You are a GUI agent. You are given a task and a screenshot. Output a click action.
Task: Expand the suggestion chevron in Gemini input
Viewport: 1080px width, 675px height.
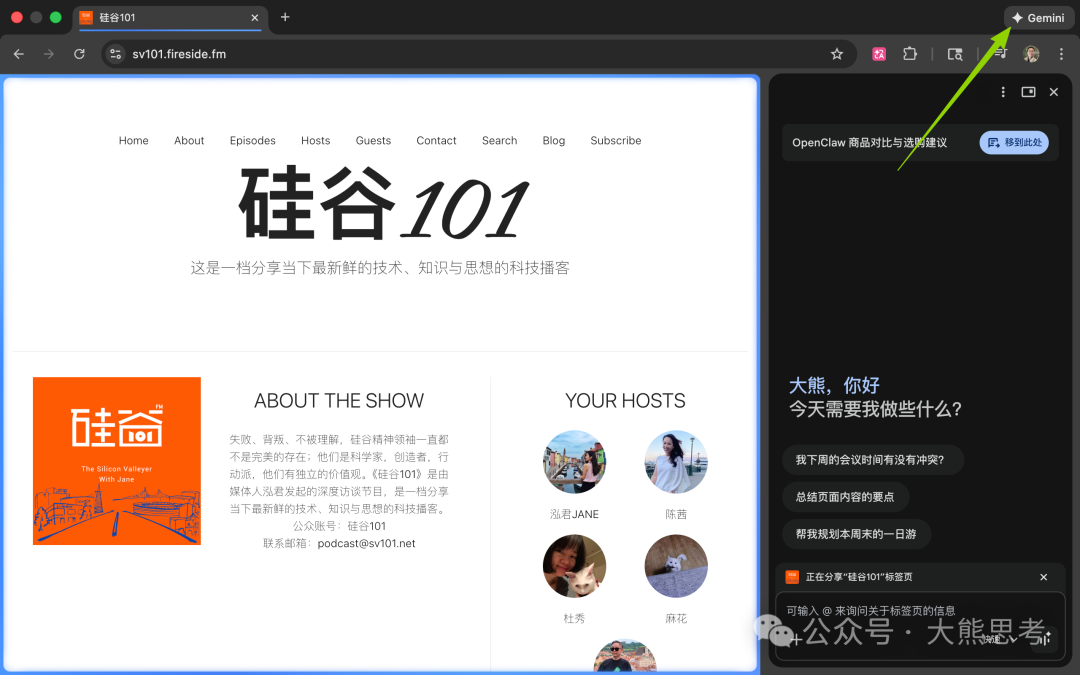point(1015,639)
